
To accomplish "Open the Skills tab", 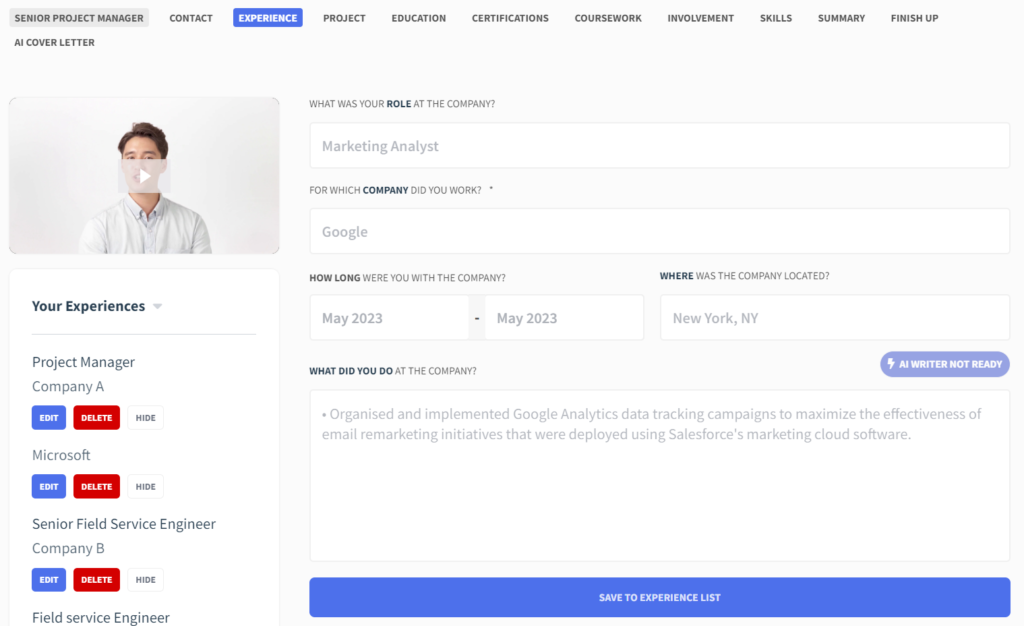I will pos(776,18).
